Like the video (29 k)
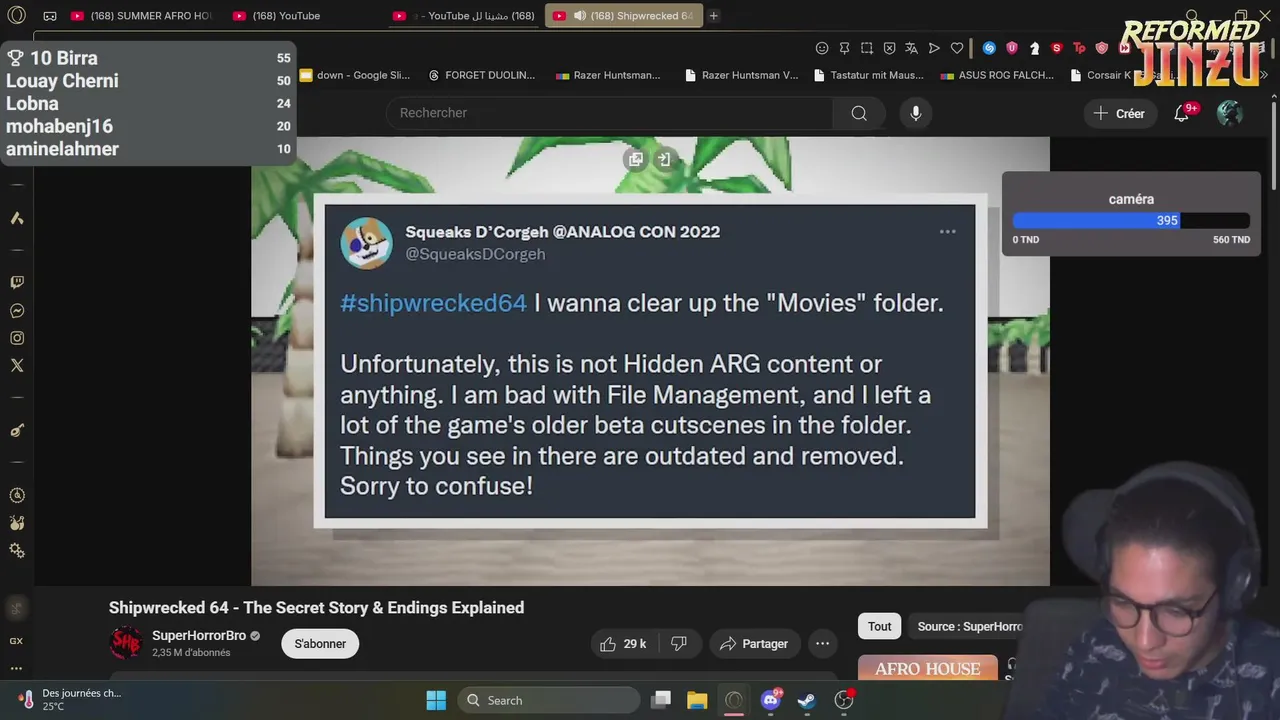Image resolution: width=1280 pixels, height=720 pixels. (x=624, y=644)
